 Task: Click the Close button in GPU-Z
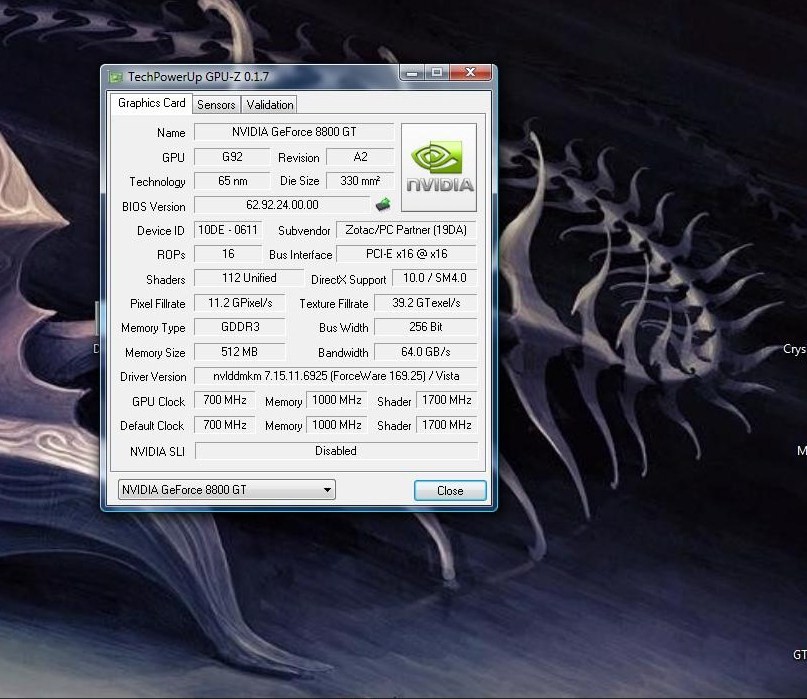(x=450, y=491)
